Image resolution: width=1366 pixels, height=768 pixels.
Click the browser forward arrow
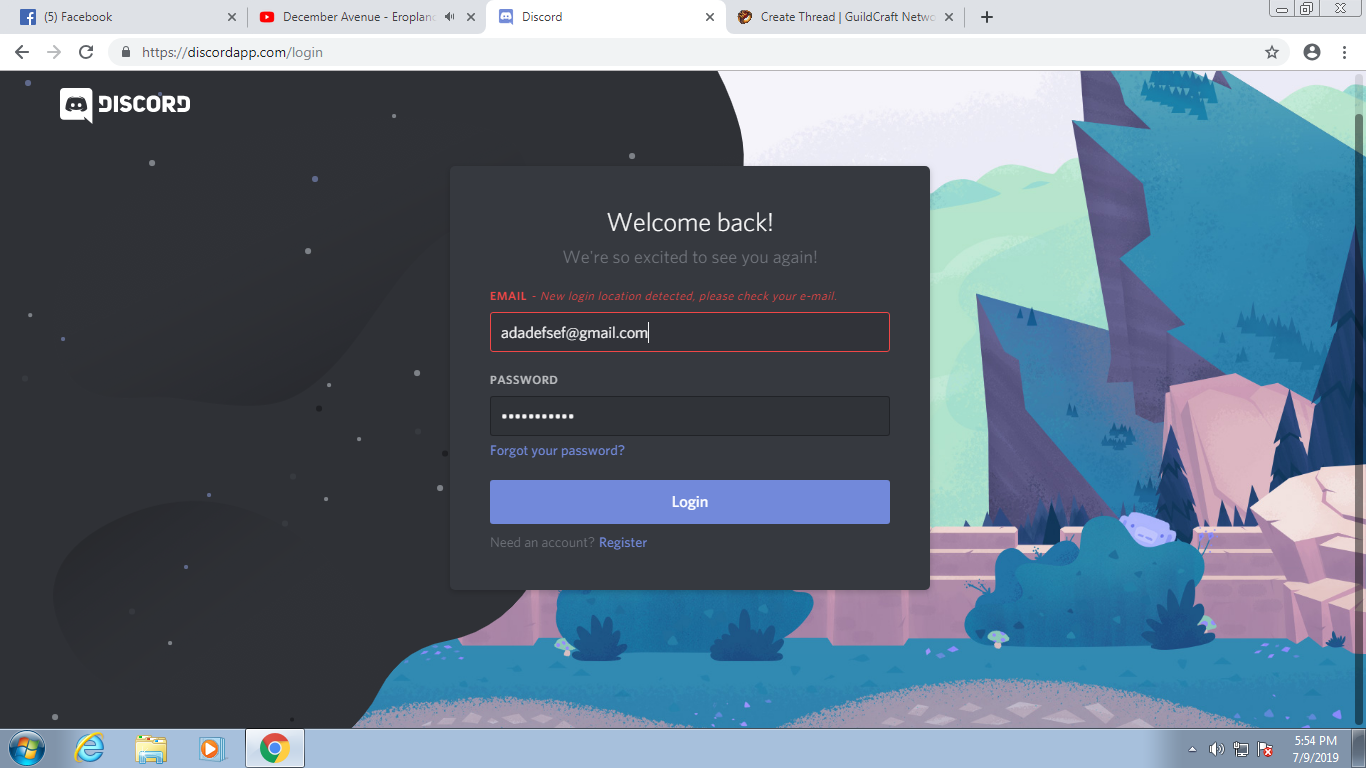(x=54, y=52)
